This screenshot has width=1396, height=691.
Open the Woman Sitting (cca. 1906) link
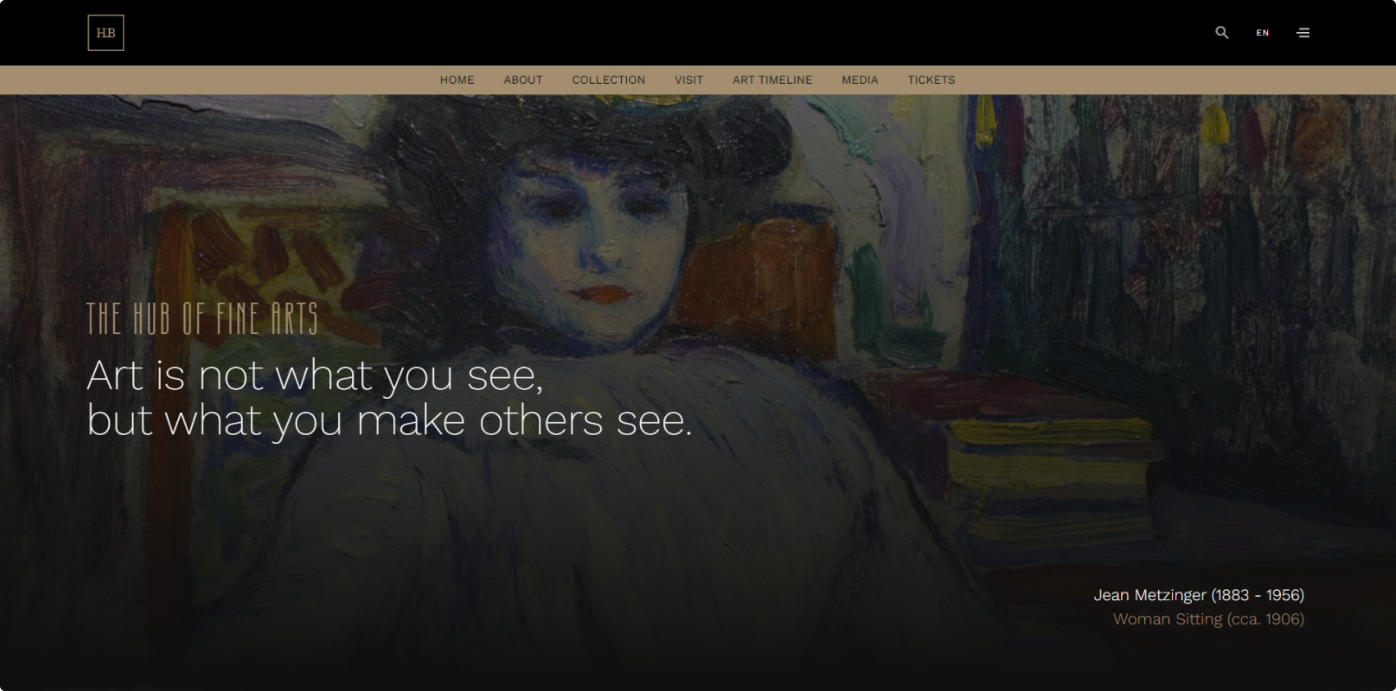1208,619
